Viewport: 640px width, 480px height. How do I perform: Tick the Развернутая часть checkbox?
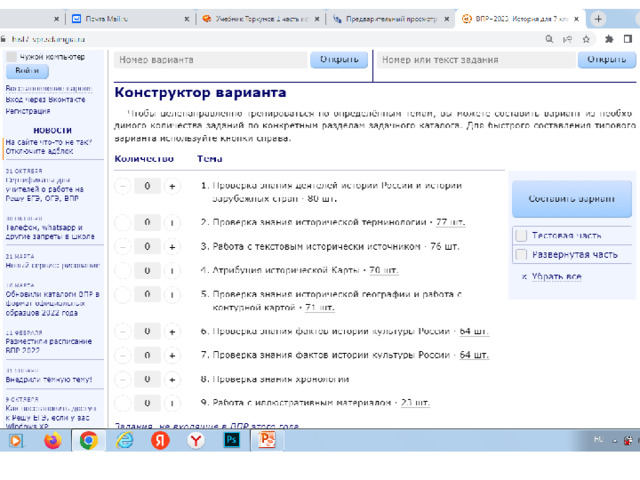(521, 255)
